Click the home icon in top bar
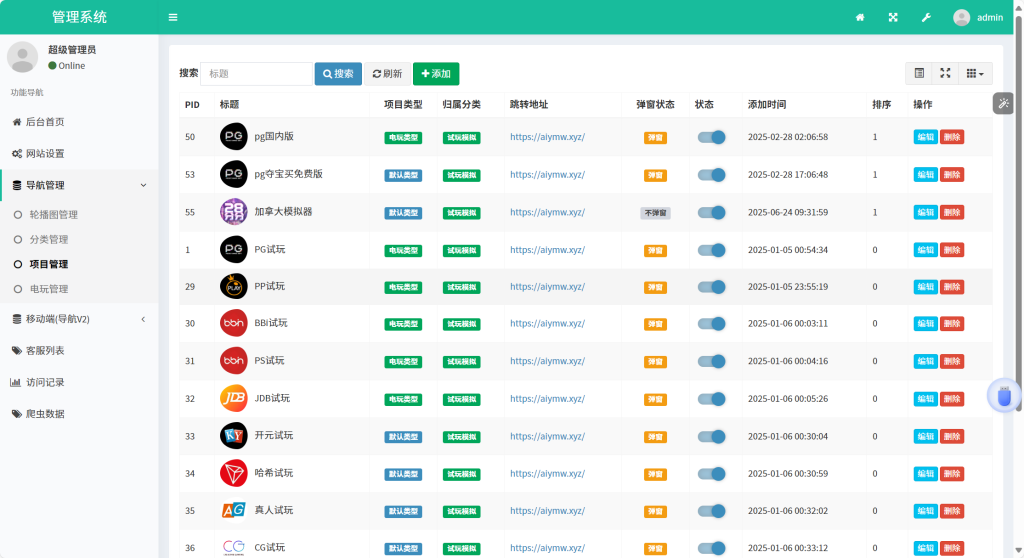The height and width of the screenshot is (558, 1024). point(860,17)
